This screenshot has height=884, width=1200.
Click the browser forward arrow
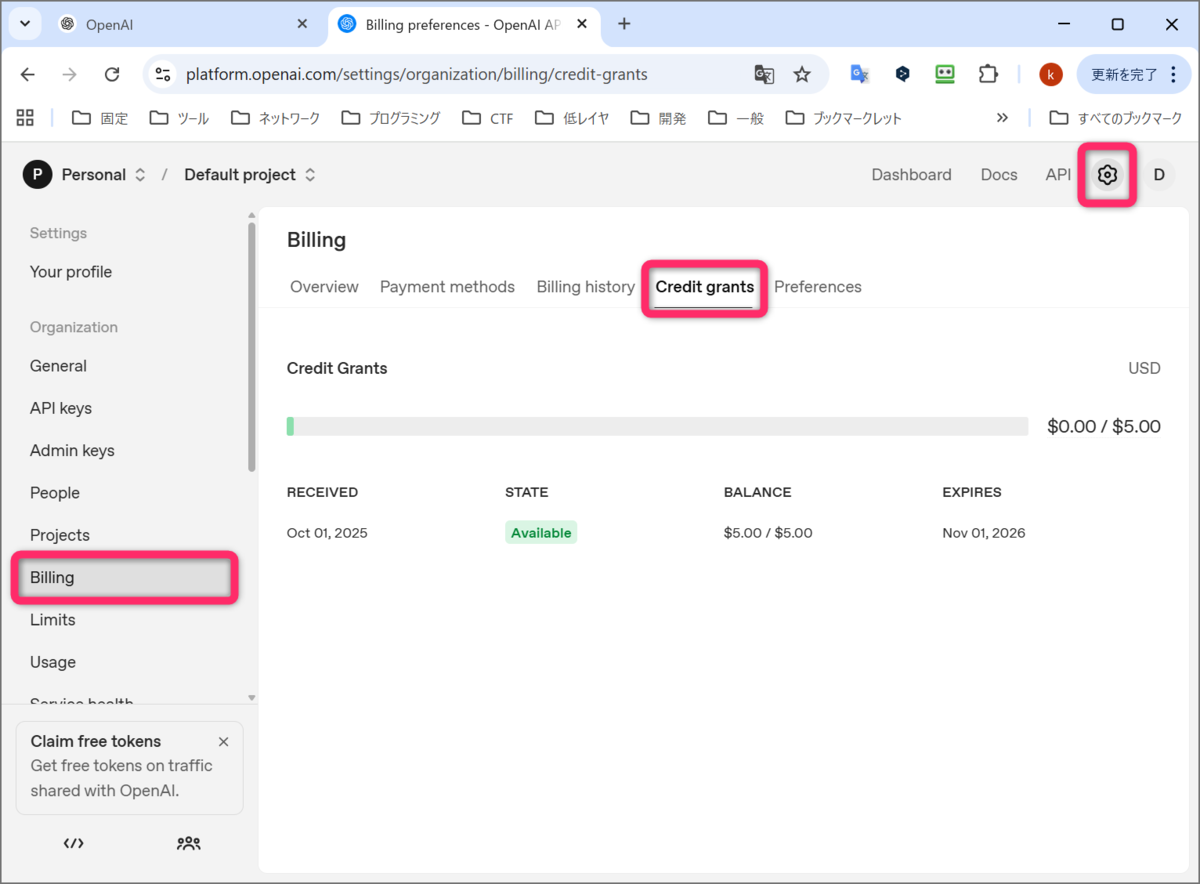pyautogui.click(x=70, y=74)
